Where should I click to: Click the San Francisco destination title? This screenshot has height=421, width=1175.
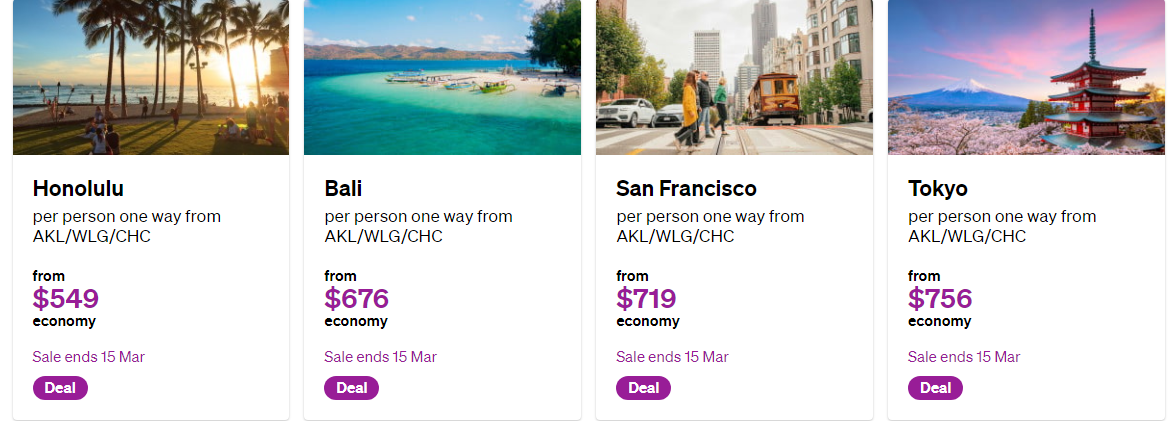[686, 188]
